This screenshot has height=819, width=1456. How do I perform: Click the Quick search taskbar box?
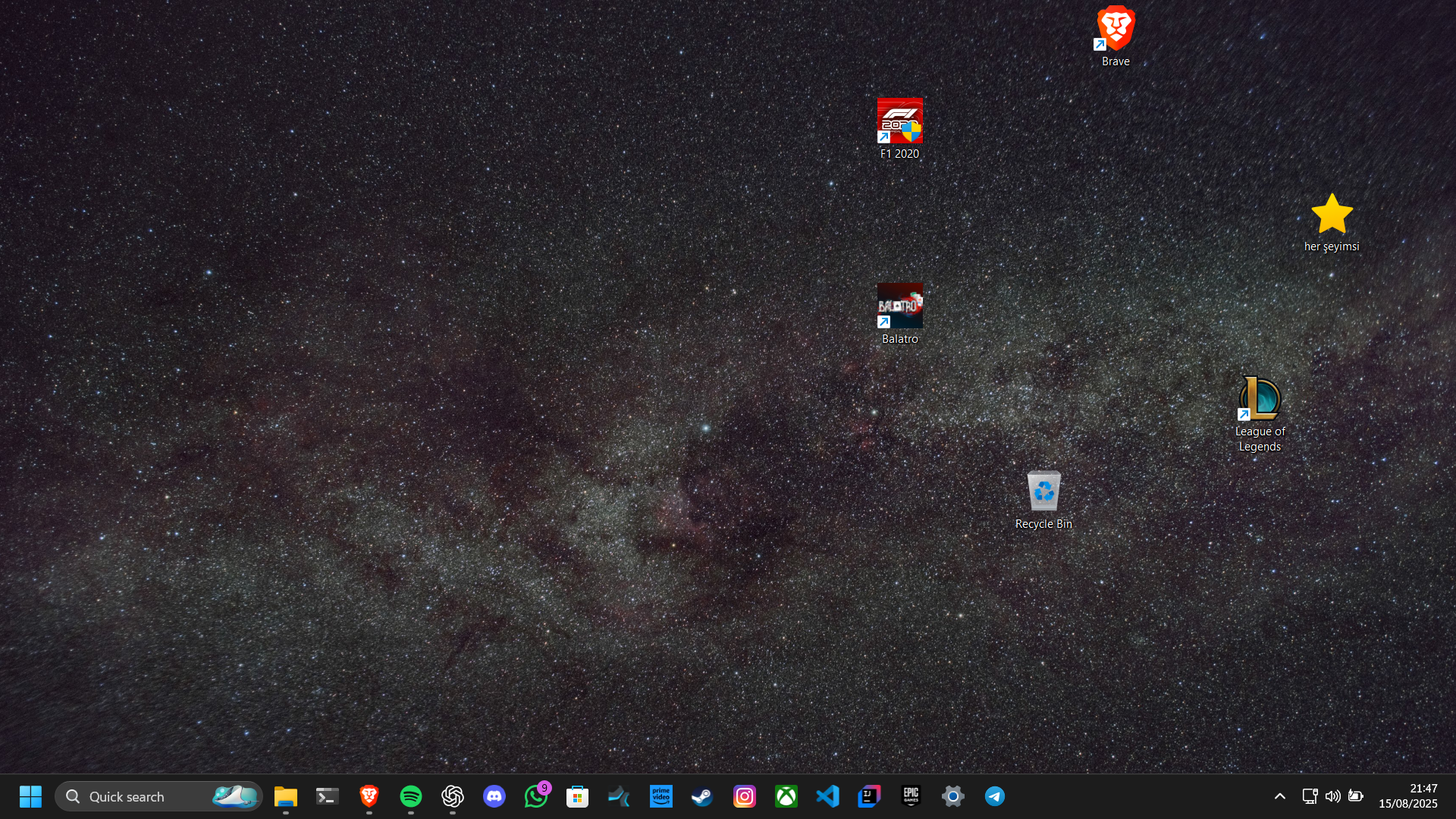(x=158, y=796)
